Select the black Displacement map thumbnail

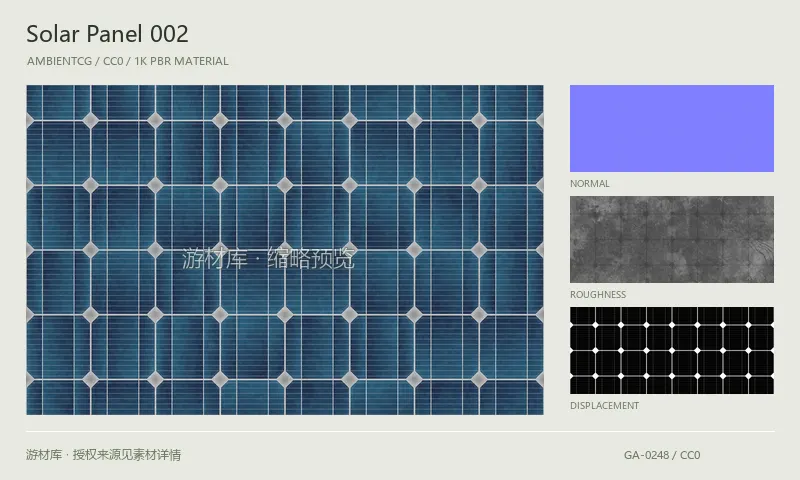pyautogui.click(x=671, y=350)
